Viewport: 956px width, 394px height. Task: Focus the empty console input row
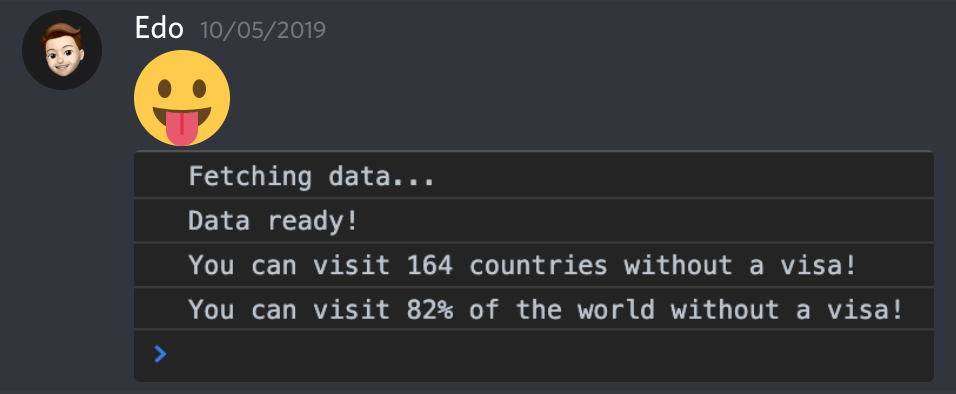pyautogui.click(x=533, y=356)
